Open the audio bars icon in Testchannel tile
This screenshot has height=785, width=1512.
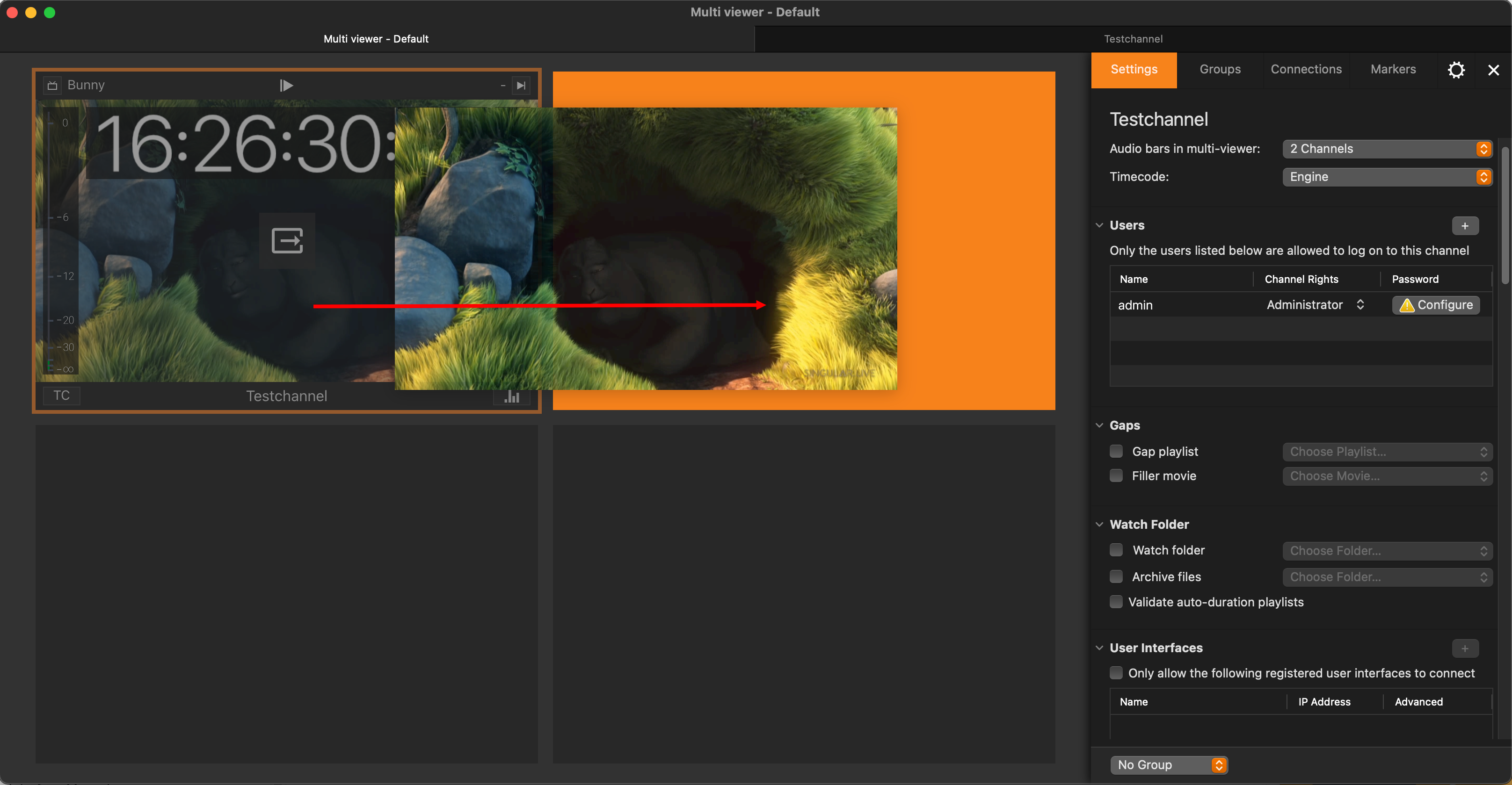coord(512,396)
